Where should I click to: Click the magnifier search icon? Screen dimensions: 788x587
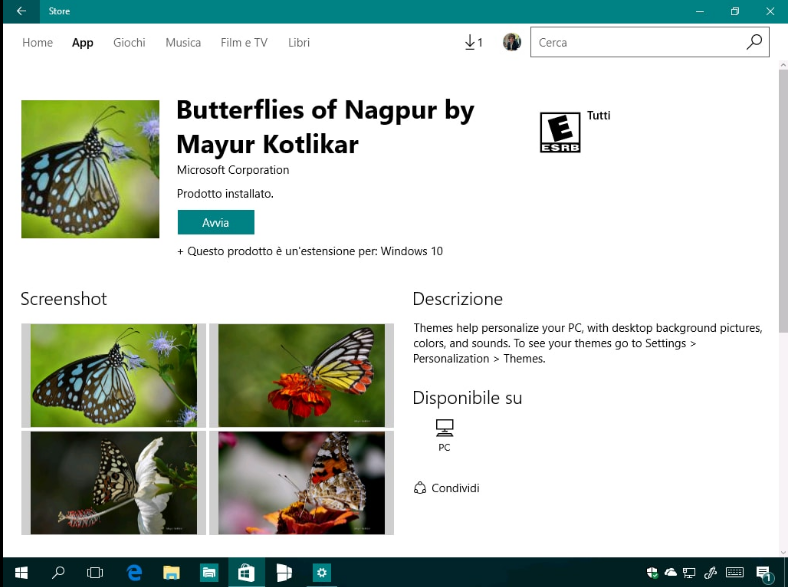(754, 42)
